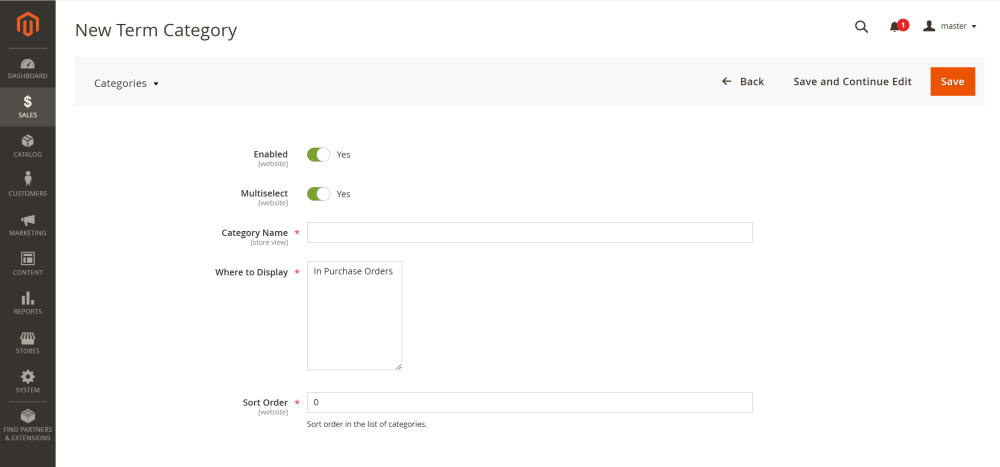1000x467 pixels.
Task: Open the master account dropdown arrow
Action: (974, 27)
